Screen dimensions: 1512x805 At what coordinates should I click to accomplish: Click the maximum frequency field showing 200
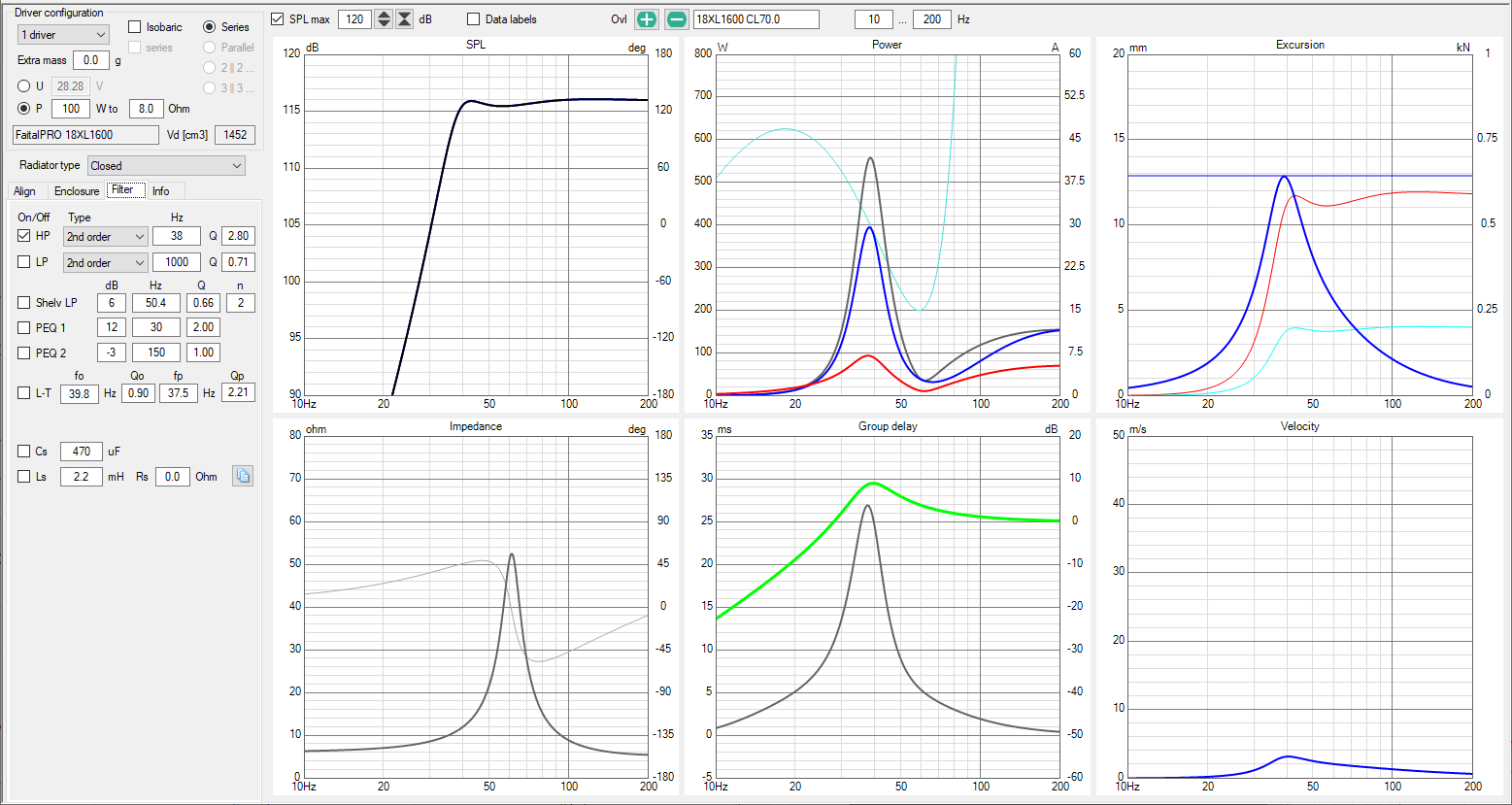coord(932,19)
